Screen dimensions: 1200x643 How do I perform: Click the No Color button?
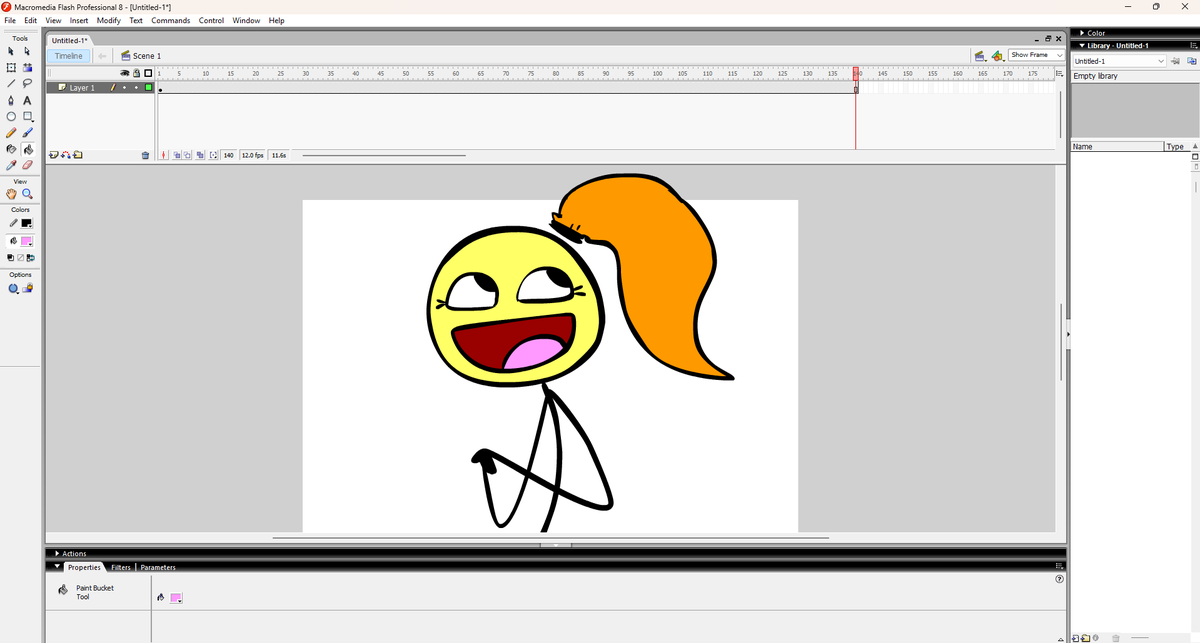click(21, 258)
